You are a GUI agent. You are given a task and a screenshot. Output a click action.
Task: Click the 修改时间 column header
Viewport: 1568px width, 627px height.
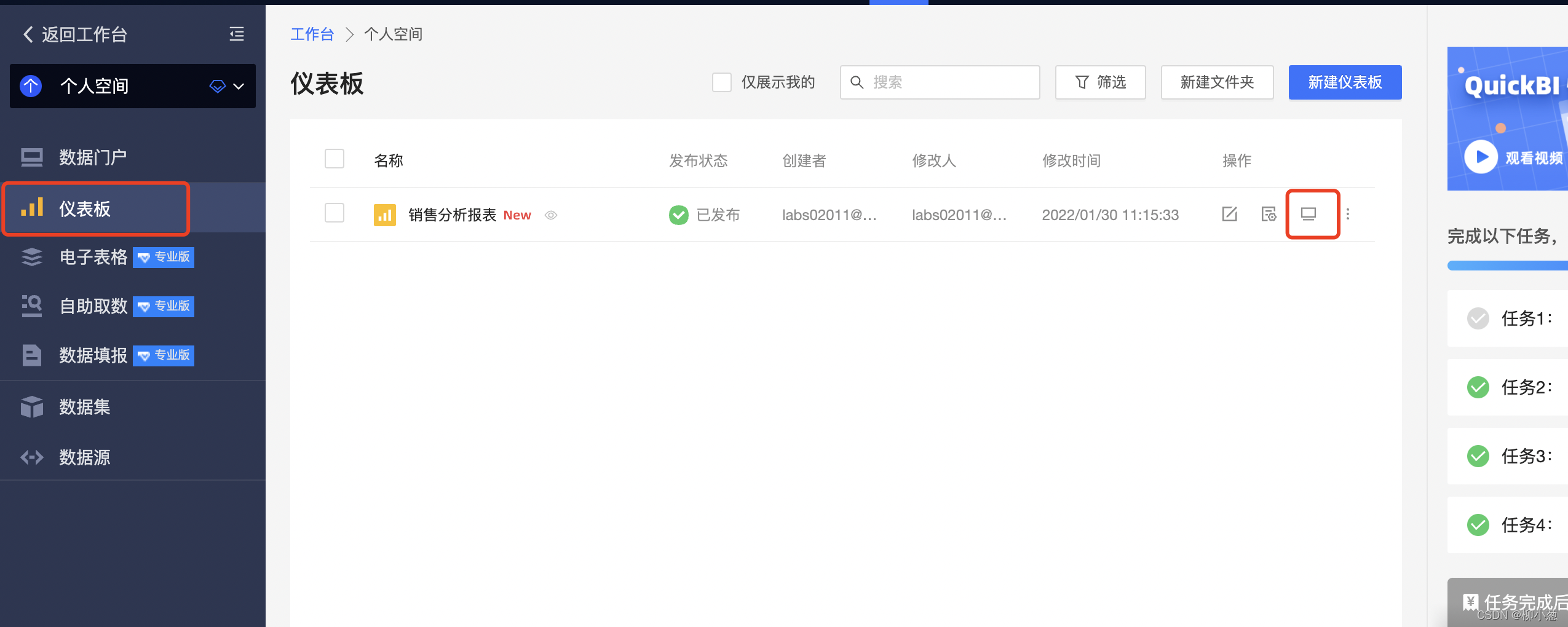[x=1071, y=161]
